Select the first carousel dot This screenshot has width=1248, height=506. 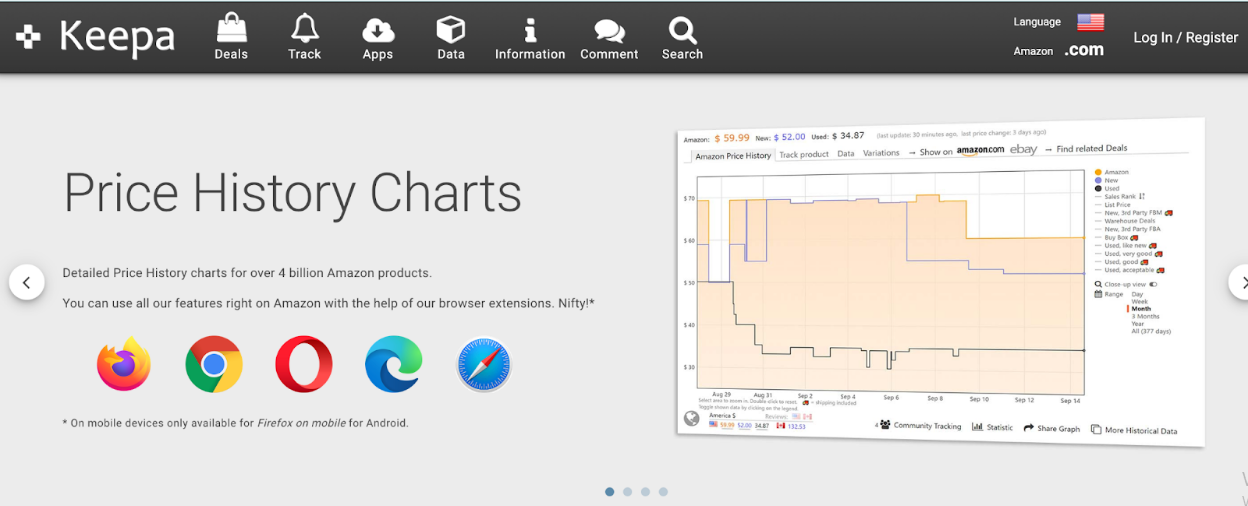pos(610,492)
